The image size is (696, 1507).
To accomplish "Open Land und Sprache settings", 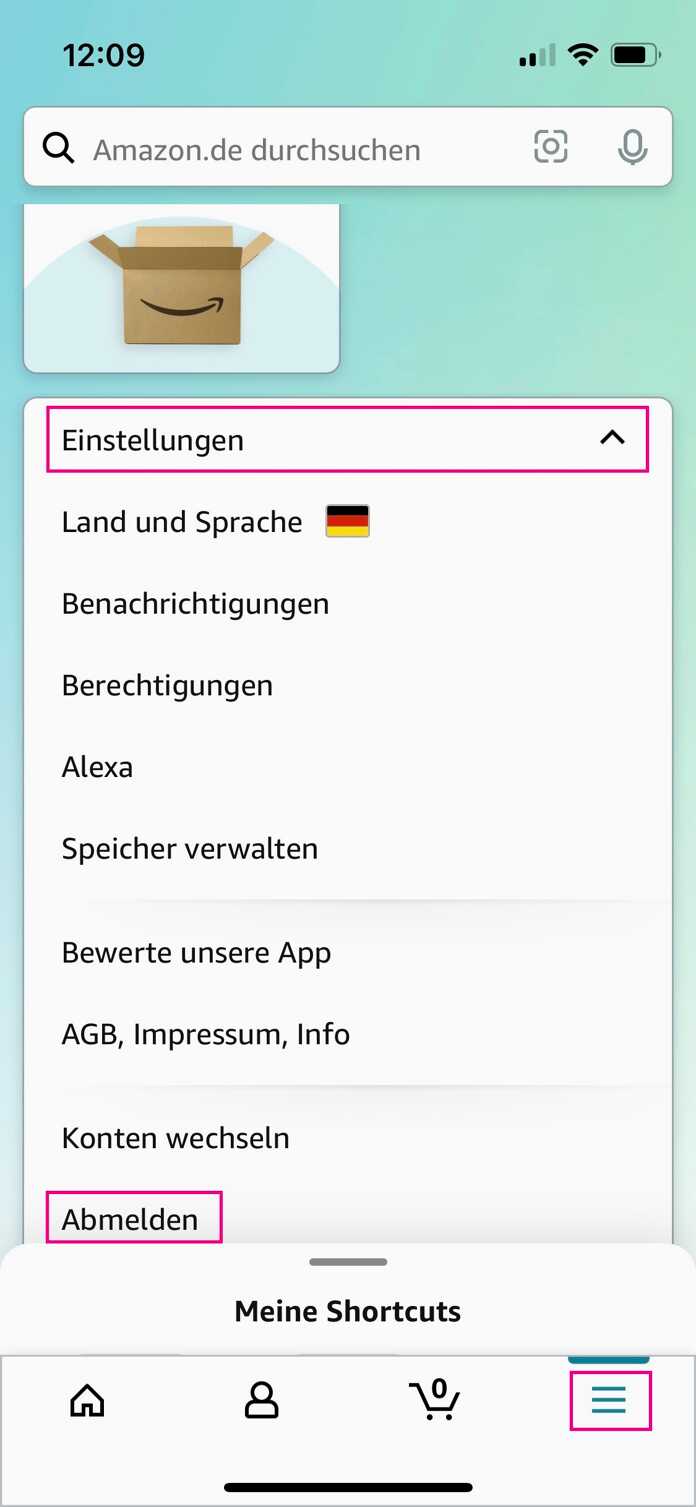I will tap(182, 522).
